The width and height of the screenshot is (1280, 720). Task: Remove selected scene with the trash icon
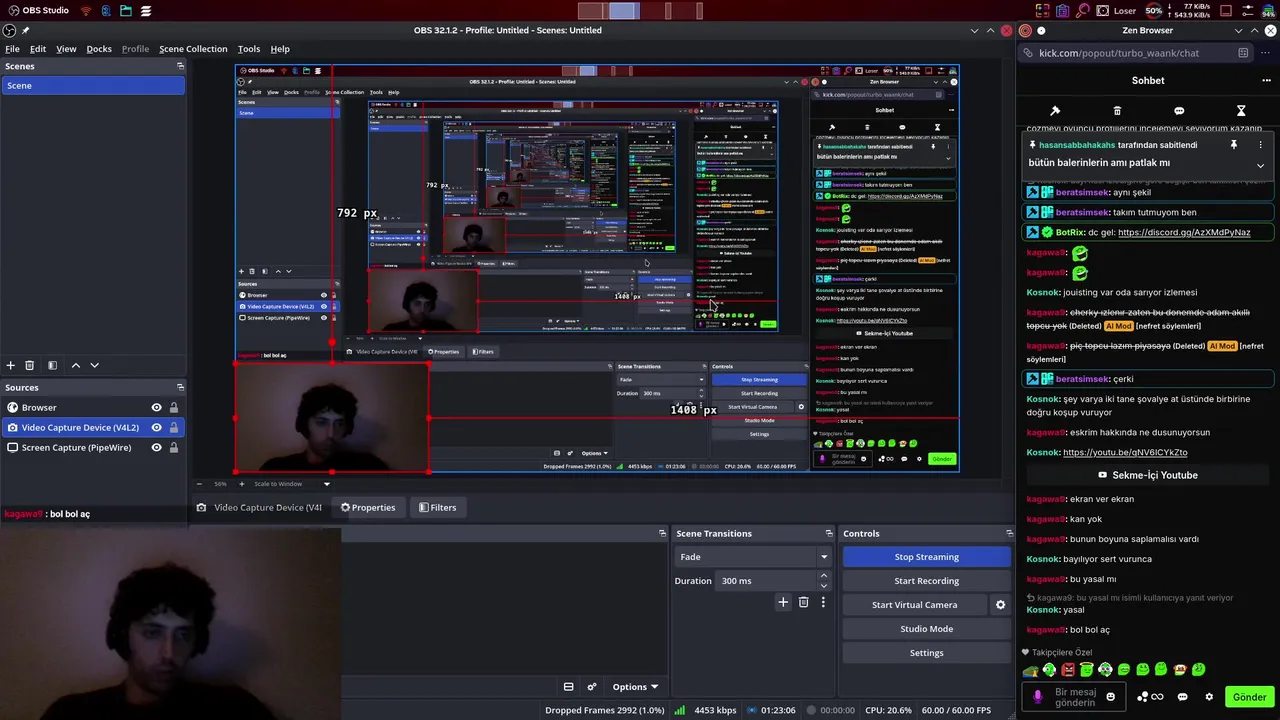[30, 365]
